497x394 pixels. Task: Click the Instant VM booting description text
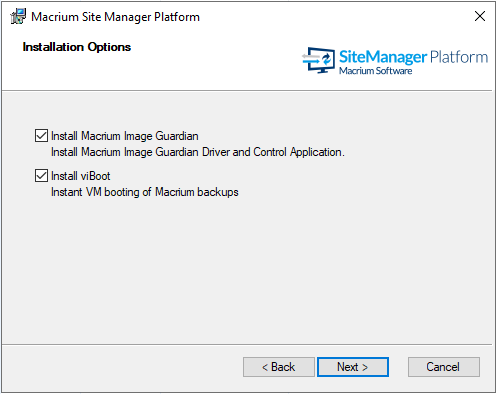coord(145,192)
